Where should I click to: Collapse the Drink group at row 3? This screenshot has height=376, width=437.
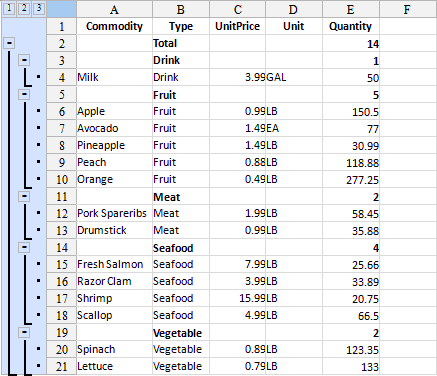pos(24,60)
